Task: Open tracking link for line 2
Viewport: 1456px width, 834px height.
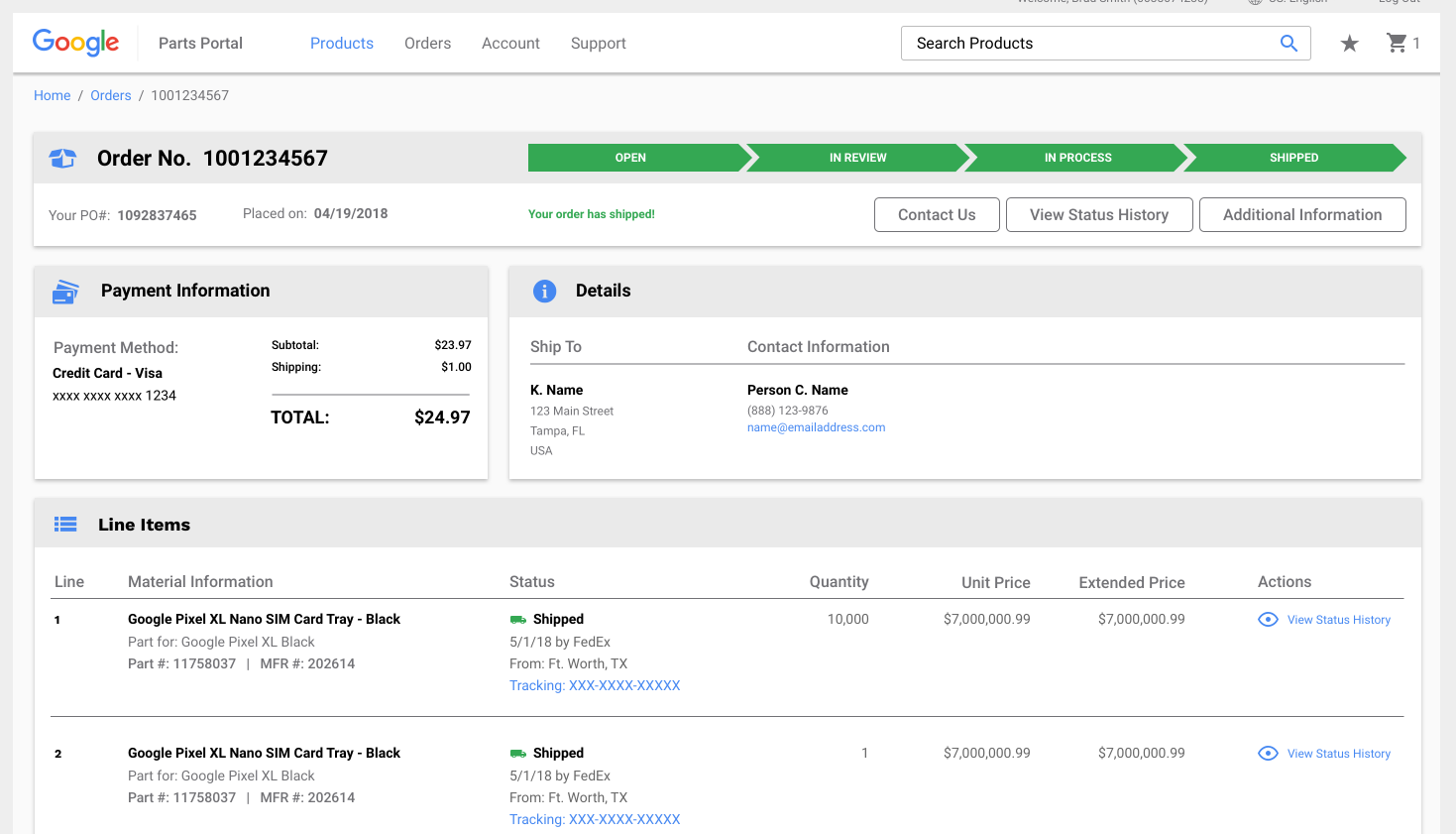Action: click(x=595, y=819)
